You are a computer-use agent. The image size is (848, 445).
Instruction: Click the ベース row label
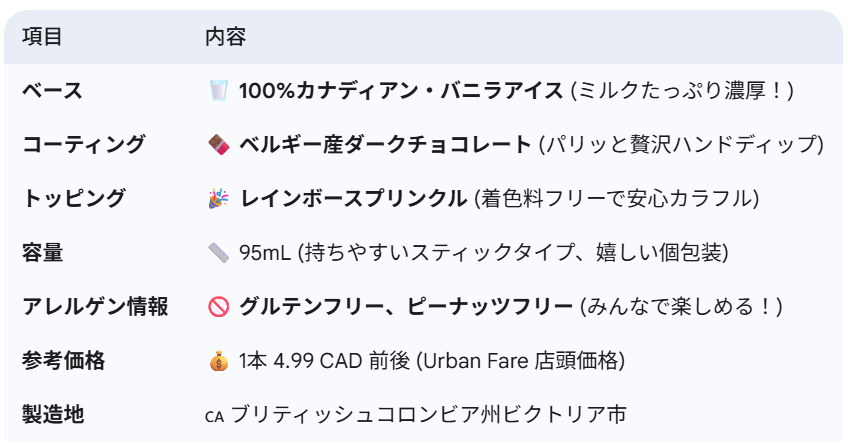[x=52, y=90]
